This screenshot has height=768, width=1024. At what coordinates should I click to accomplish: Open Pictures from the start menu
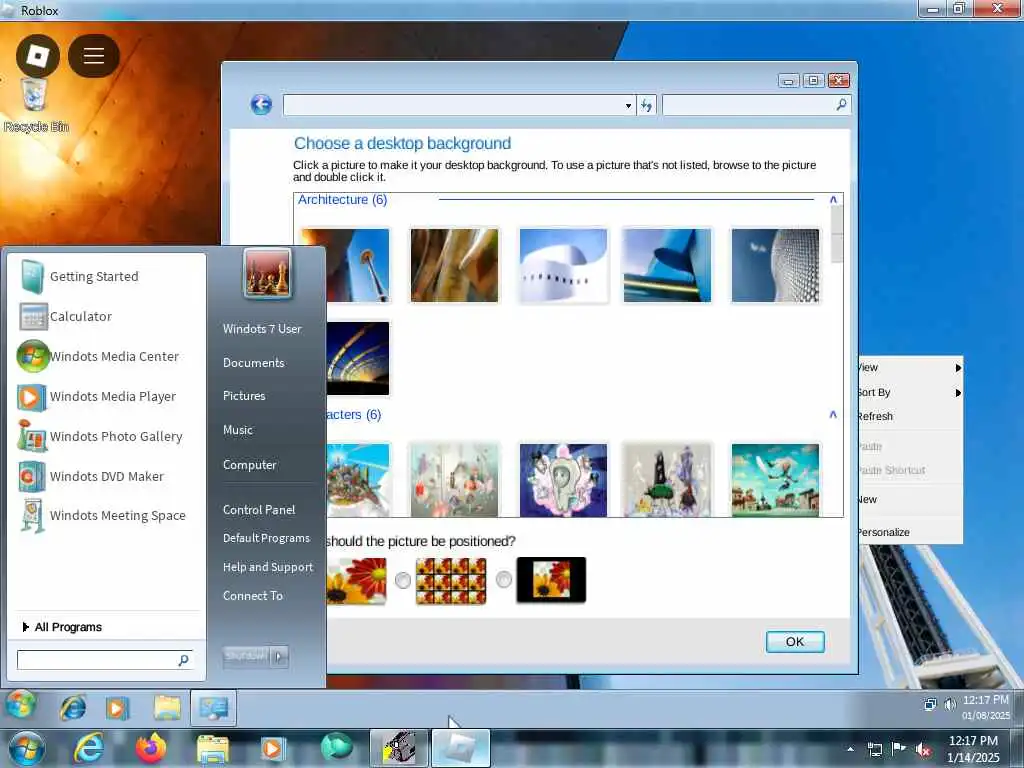pyautogui.click(x=244, y=396)
